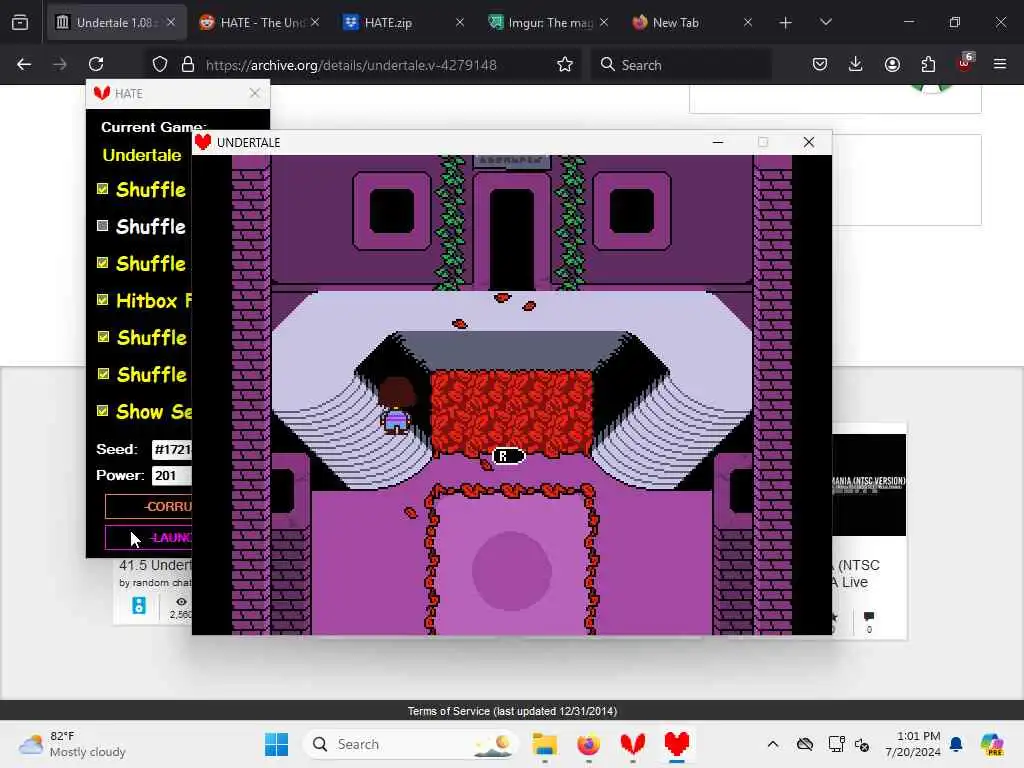Open the Firefox View icon left of tabs
1024x768 pixels.
tap(20, 22)
